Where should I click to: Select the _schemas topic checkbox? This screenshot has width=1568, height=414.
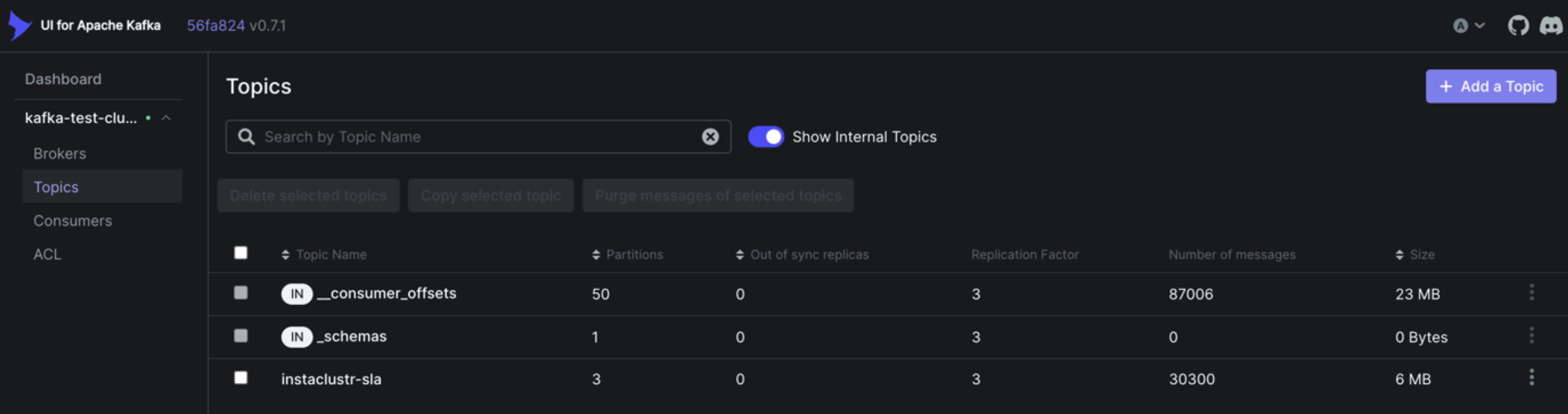pos(240,335)
